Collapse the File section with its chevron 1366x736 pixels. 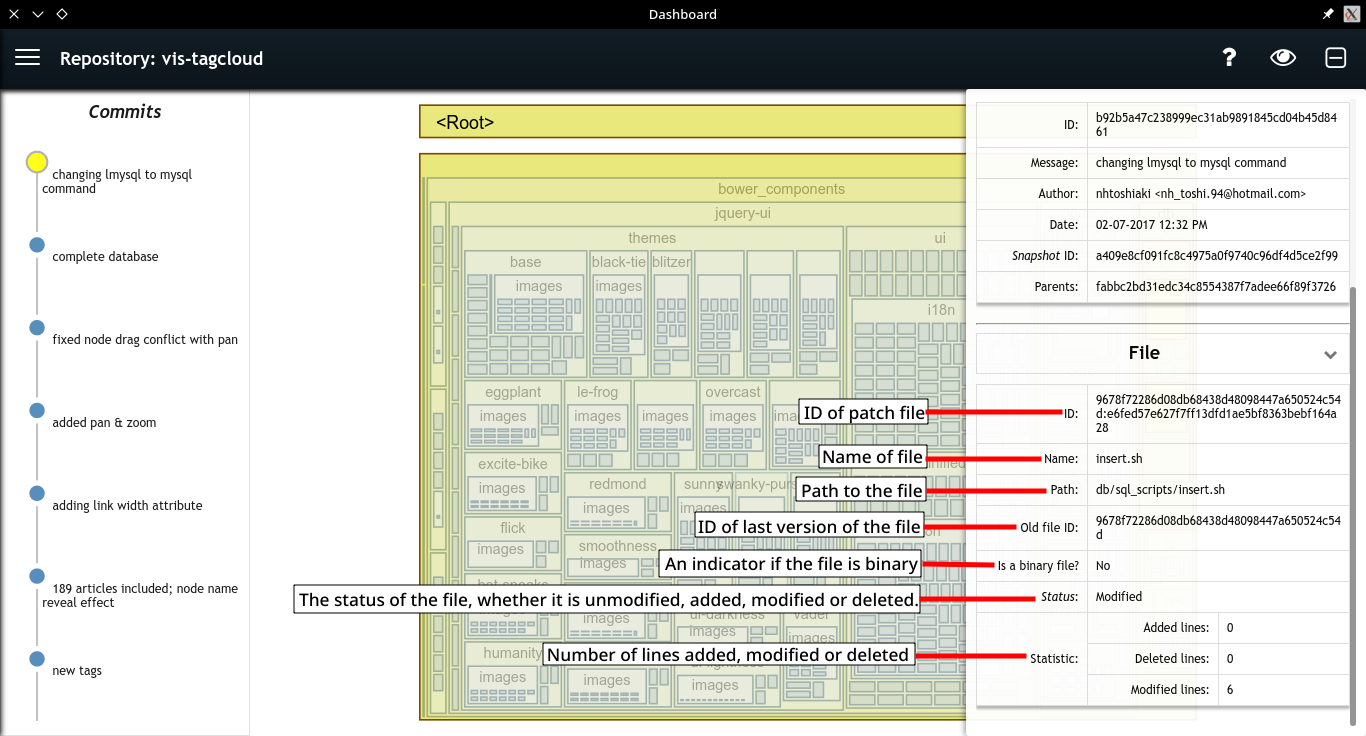1330,353
